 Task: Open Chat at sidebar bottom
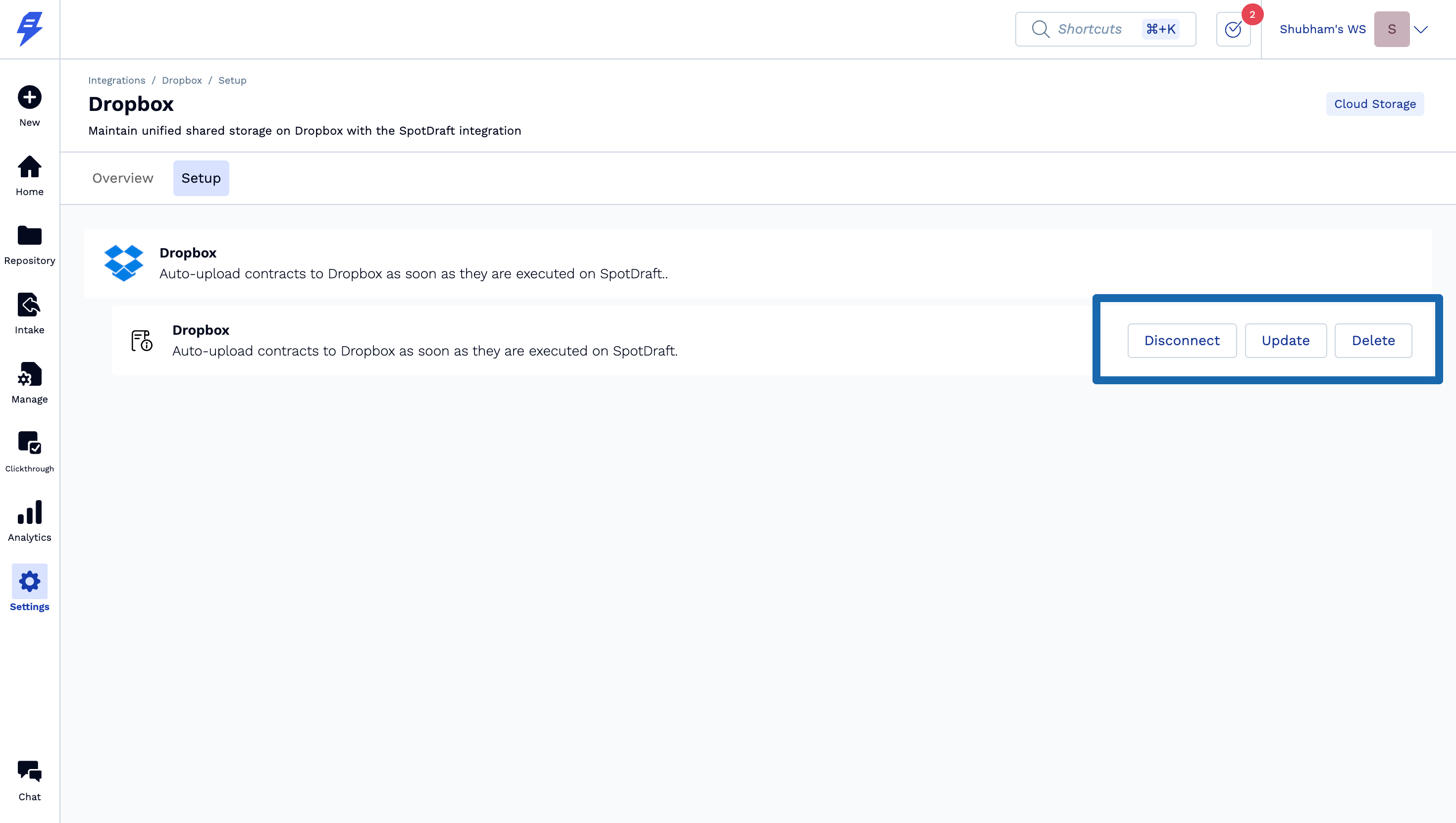29,772
